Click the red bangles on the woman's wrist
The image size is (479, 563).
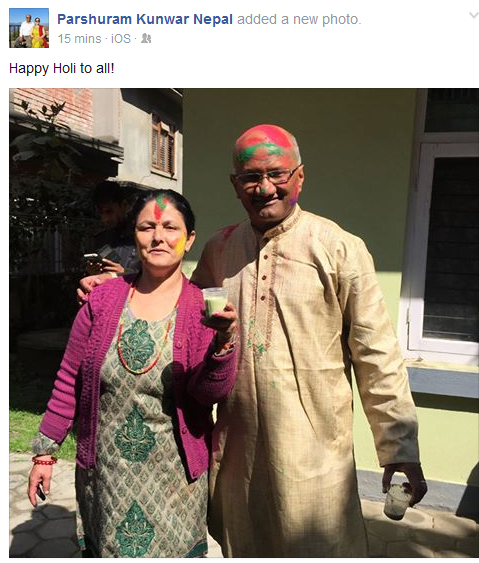pyautogui.click(x=44, y=460)
